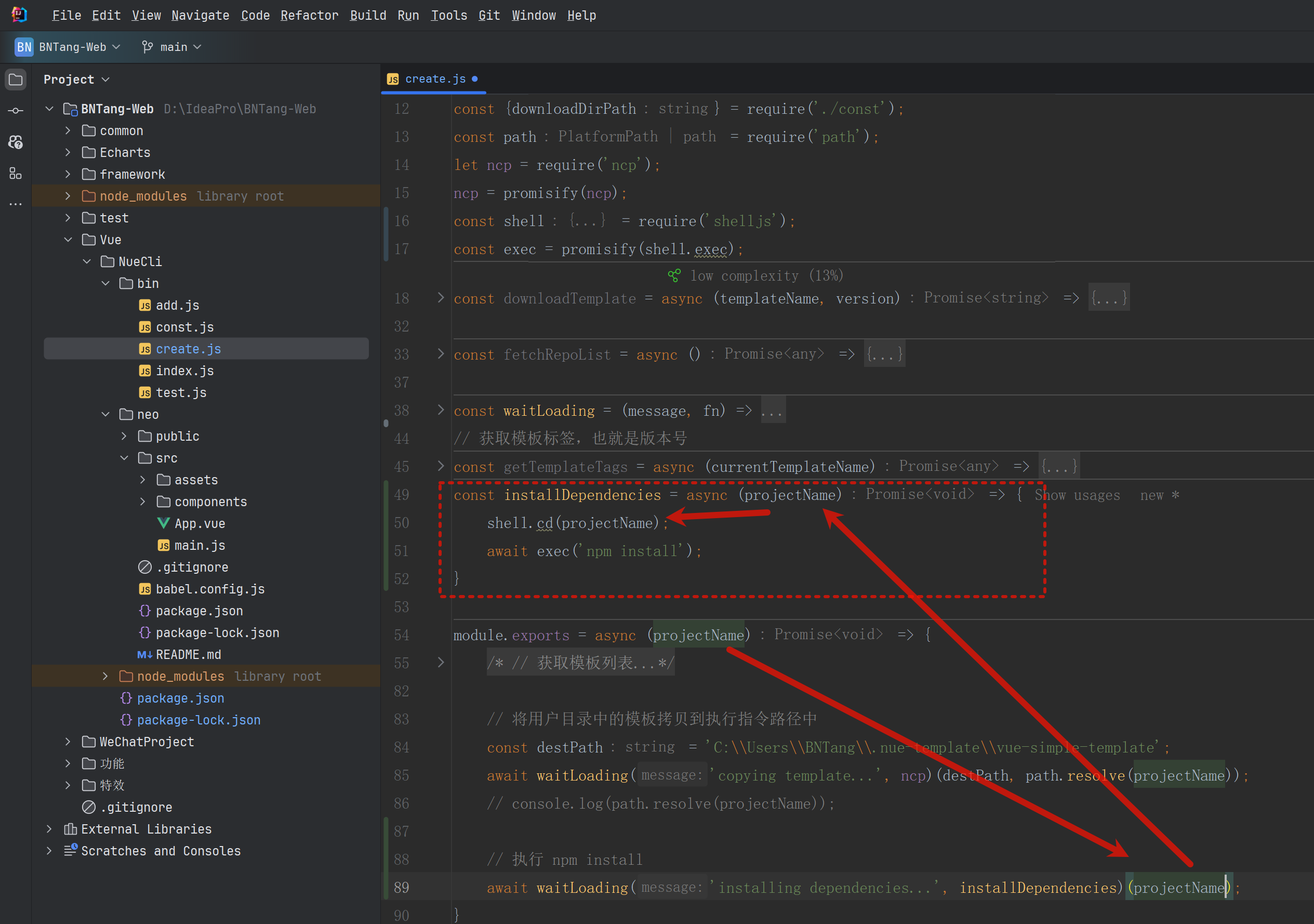Unfold the collapsed comment block on line 55
This screenshot has height=924, width=1314.
pyautogui.click(x=440, y=663)
